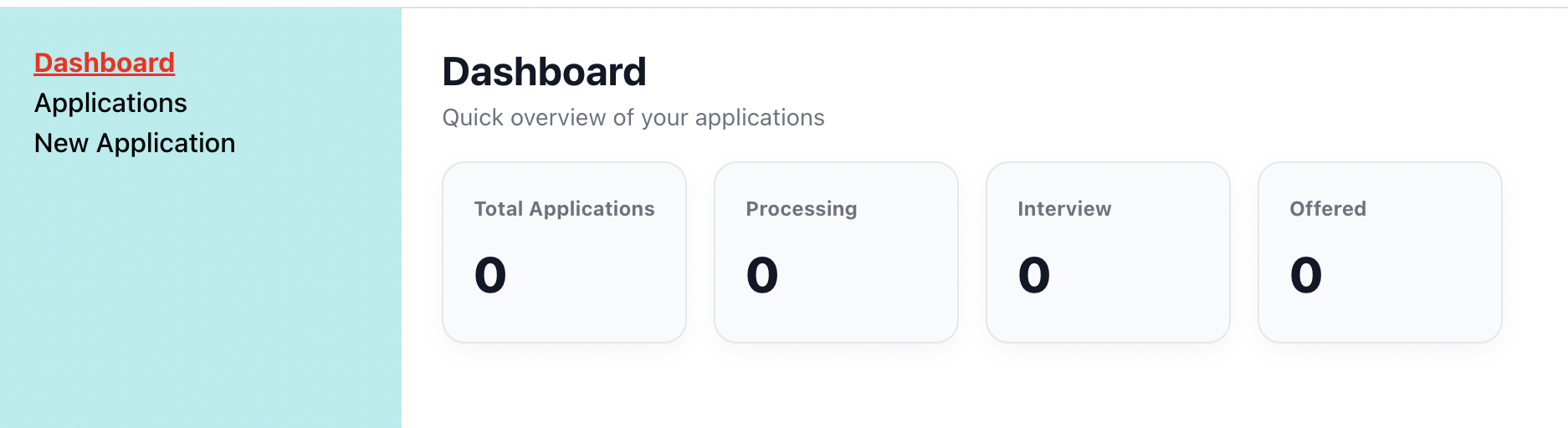The height and width of the screenshot is (428, 1568).
Task: Click the blank area right of the Dashboard heading
Action: coord(1088,72)
